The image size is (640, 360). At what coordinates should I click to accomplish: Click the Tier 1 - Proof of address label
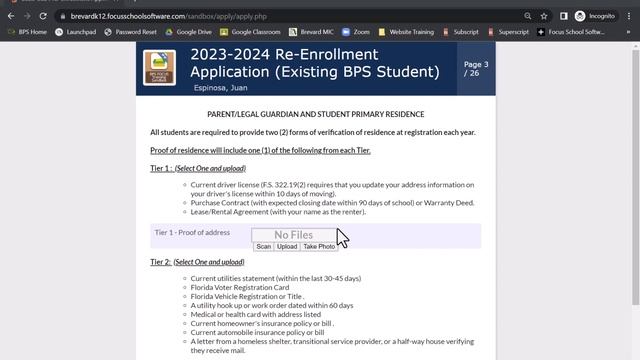(192, 232)
